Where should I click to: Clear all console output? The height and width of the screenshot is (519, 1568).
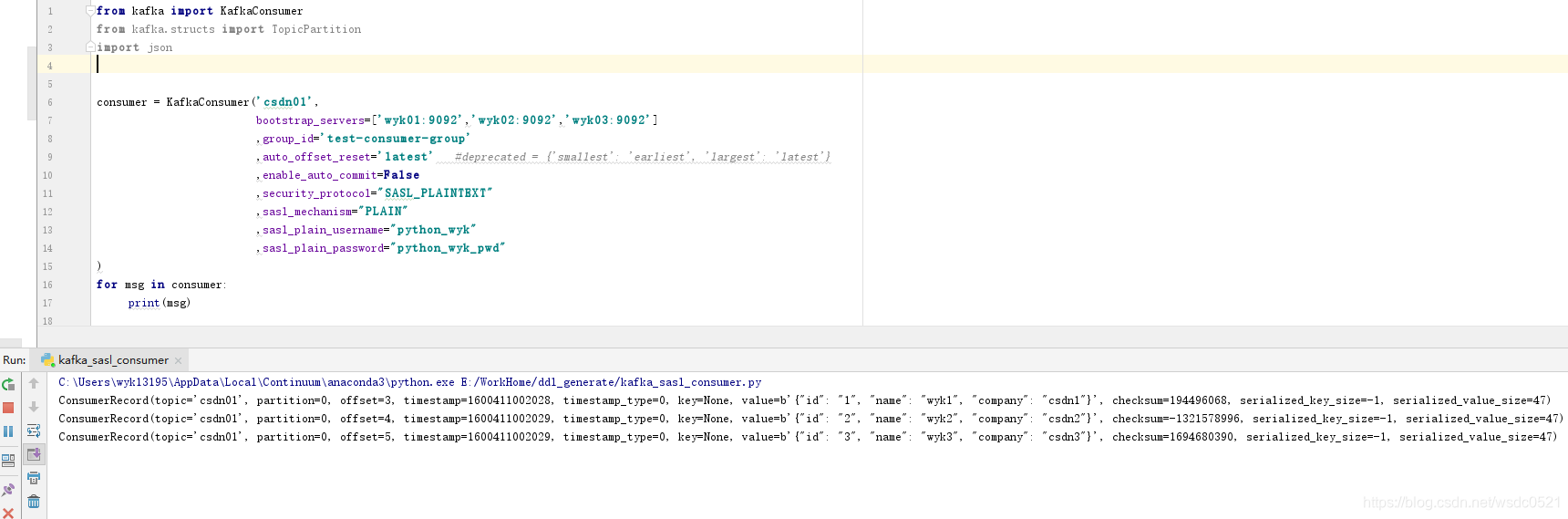[34, 502]
